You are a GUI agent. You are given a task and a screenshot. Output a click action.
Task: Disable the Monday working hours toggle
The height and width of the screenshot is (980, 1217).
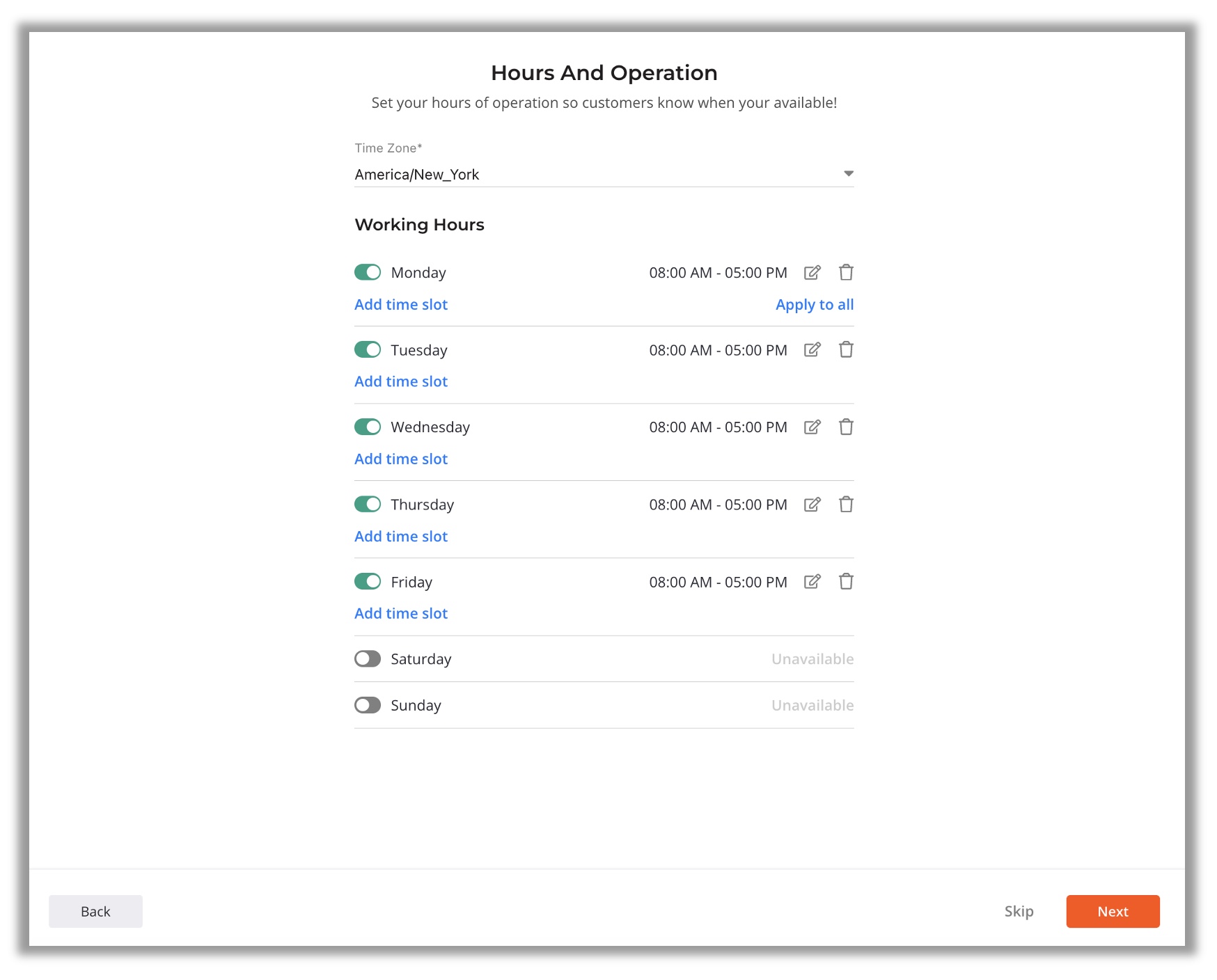[x=367, y=272]
